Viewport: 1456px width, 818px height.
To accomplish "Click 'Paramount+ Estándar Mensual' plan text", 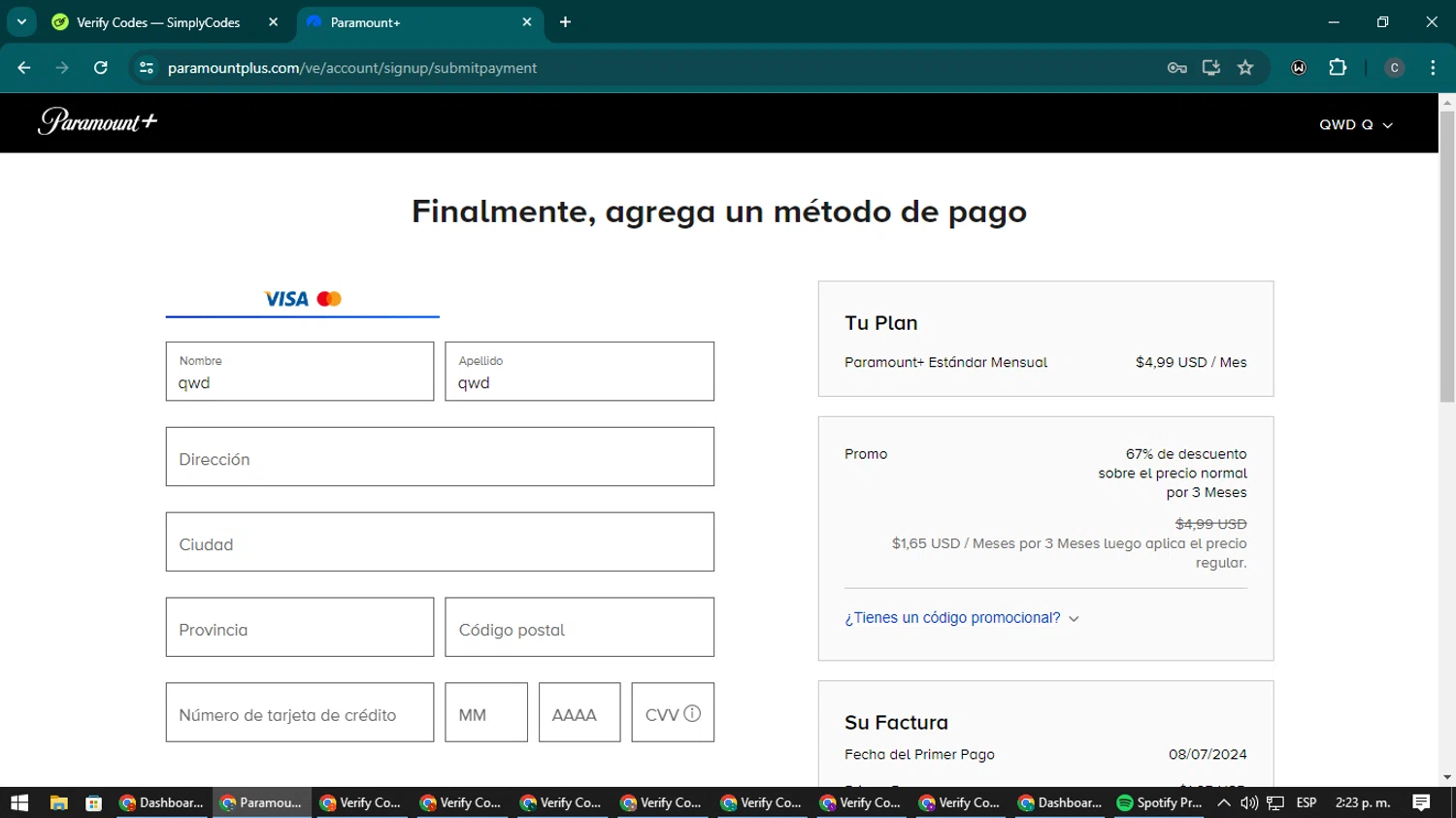I will pos(945,362).
